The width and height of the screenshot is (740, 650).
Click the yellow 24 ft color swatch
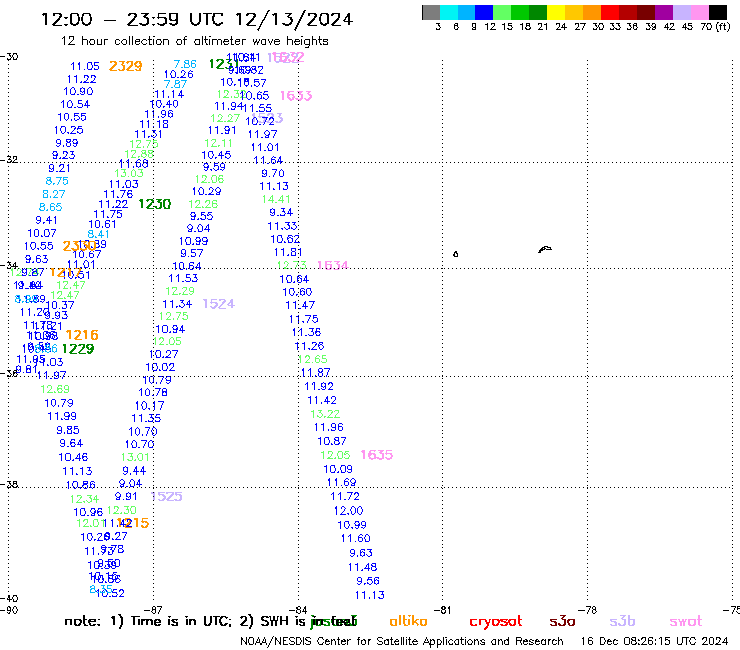click(x=556, y=12)
